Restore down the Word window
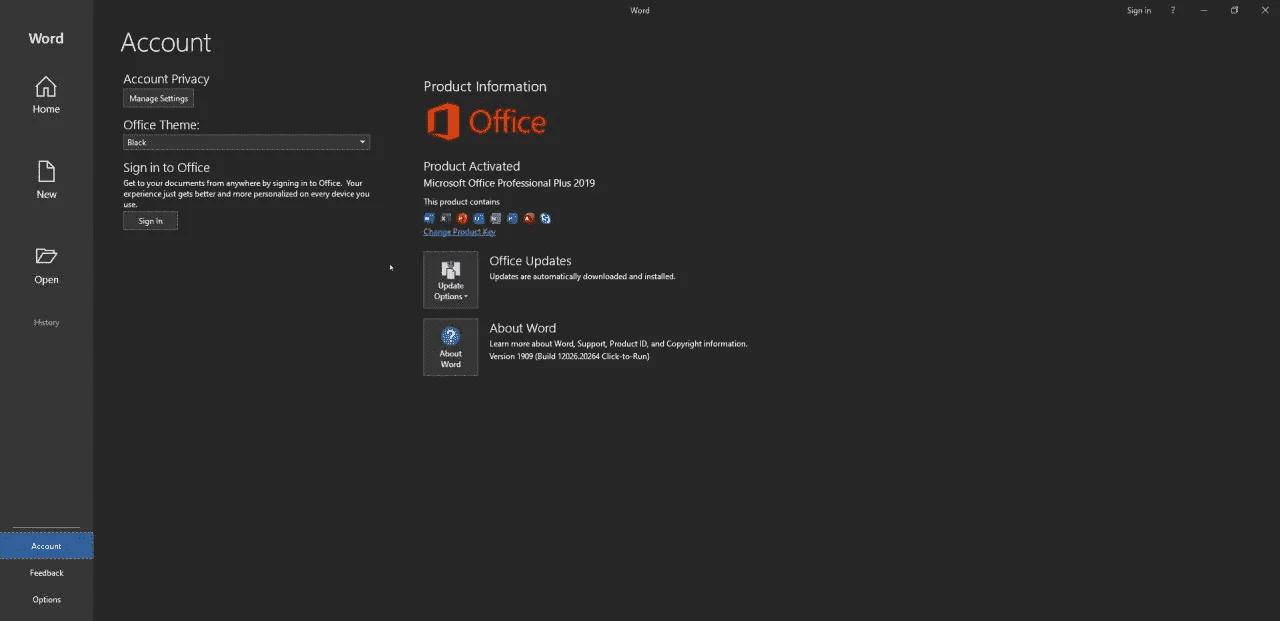The image size is (1280, 621). [1234, 10]
